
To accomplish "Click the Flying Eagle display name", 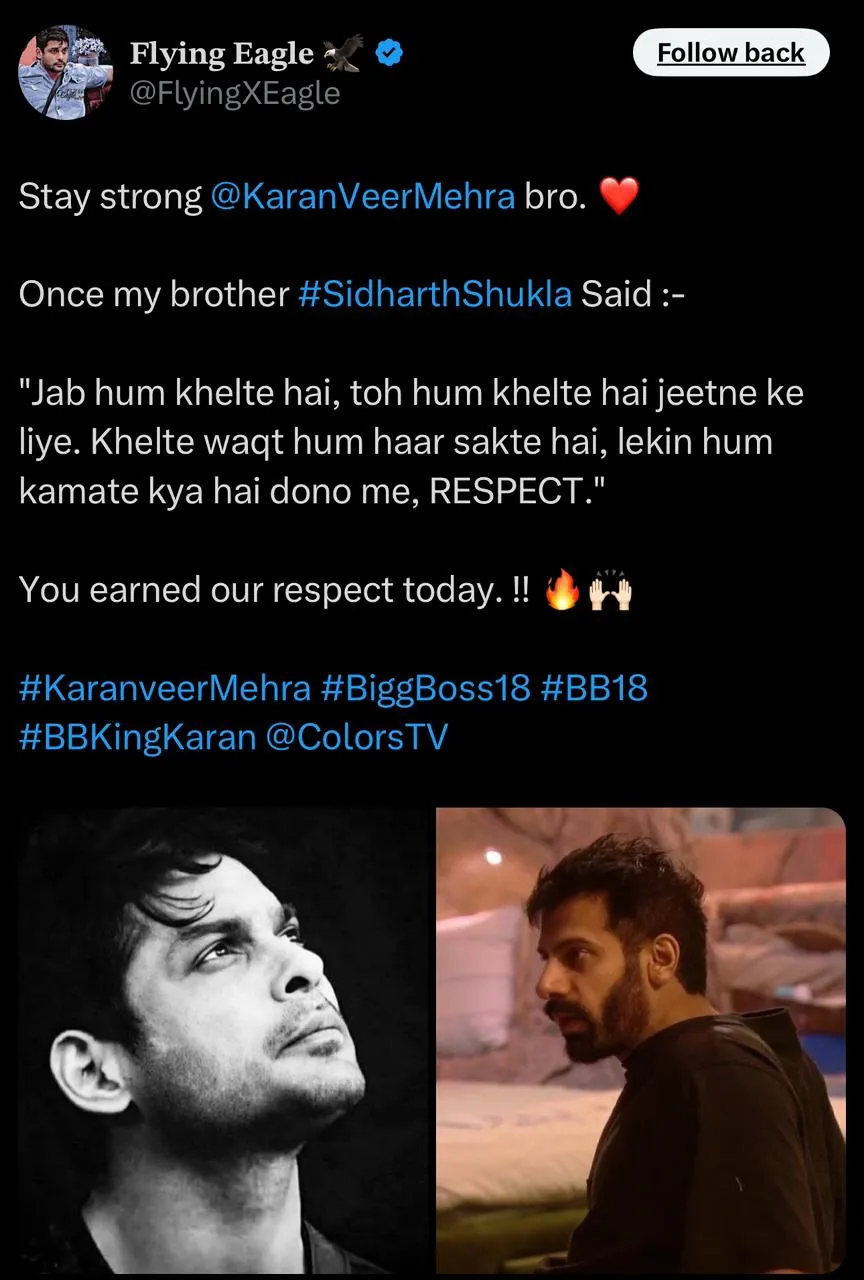I will pos(222,53).
